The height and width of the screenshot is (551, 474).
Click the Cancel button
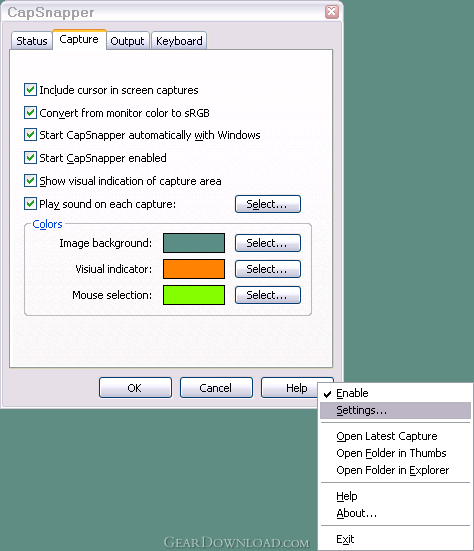tap(216, 388)
